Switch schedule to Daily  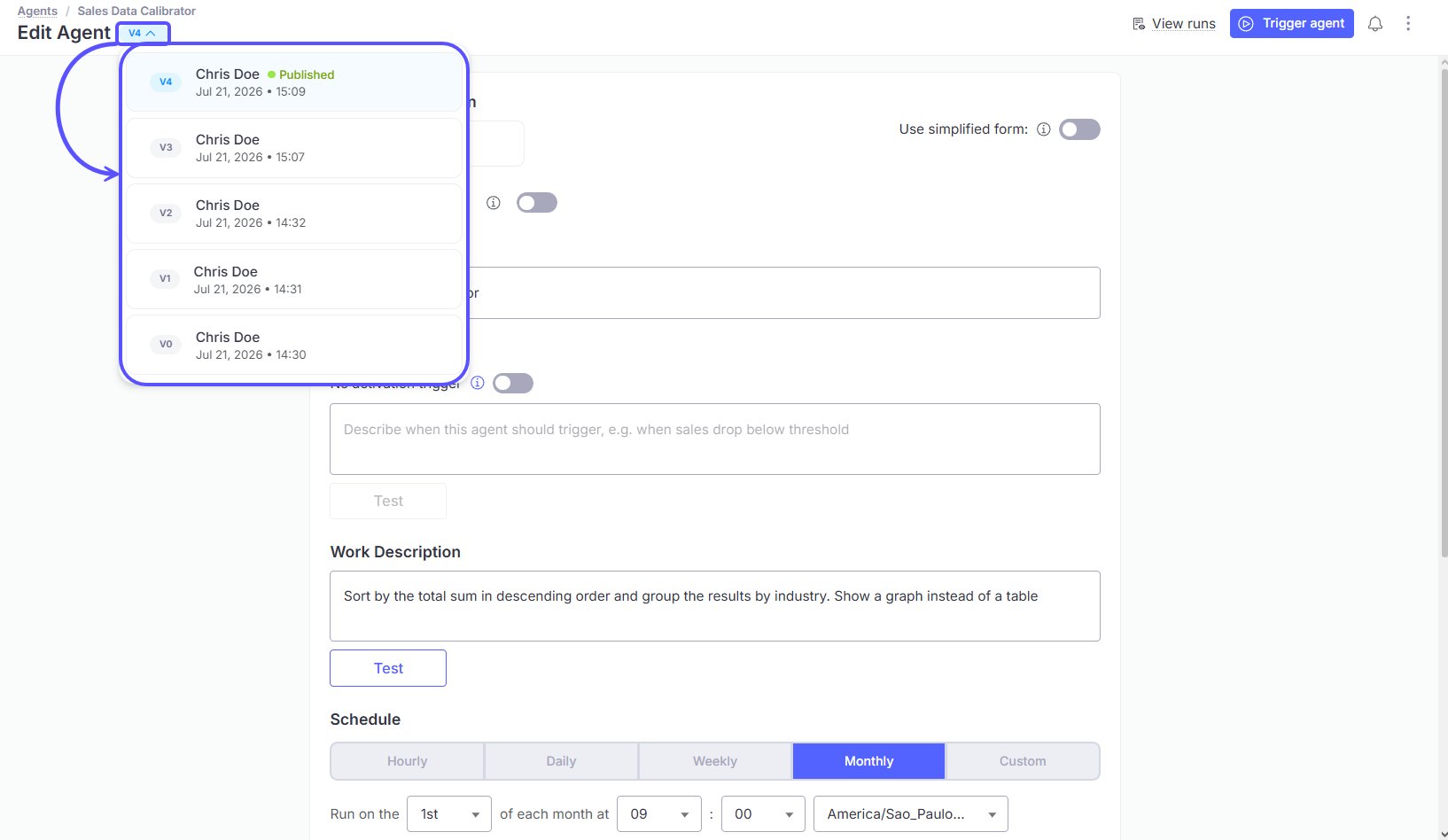coord(561,761)
